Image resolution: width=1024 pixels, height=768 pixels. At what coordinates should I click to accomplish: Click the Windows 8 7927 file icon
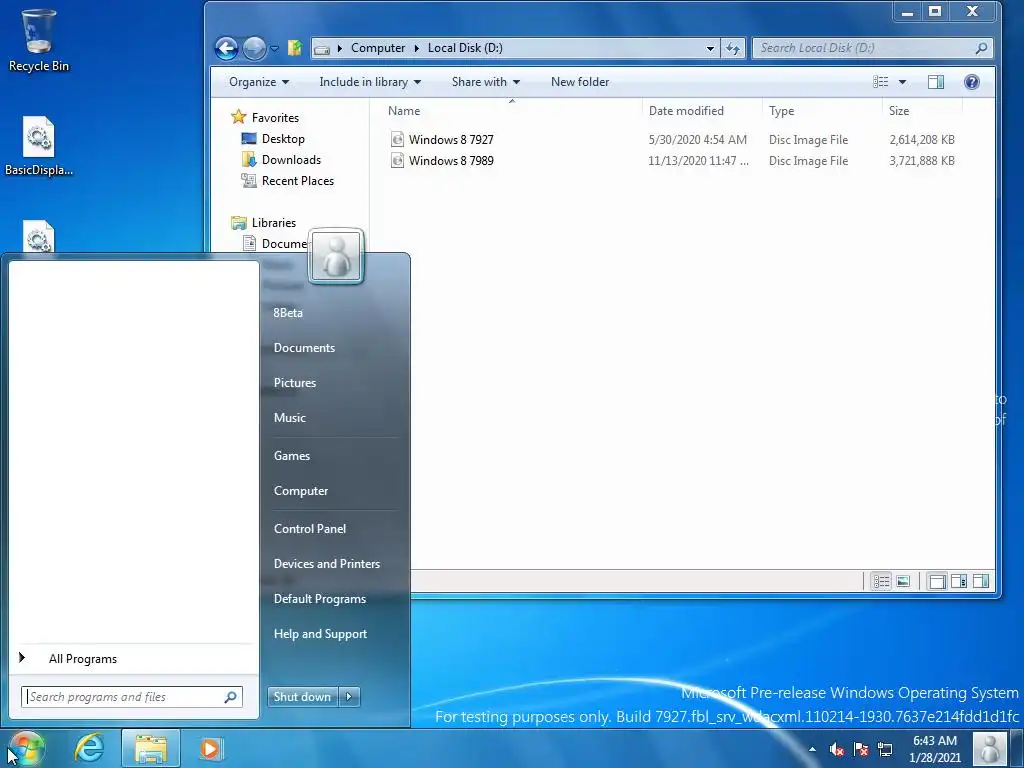point(397,139)
